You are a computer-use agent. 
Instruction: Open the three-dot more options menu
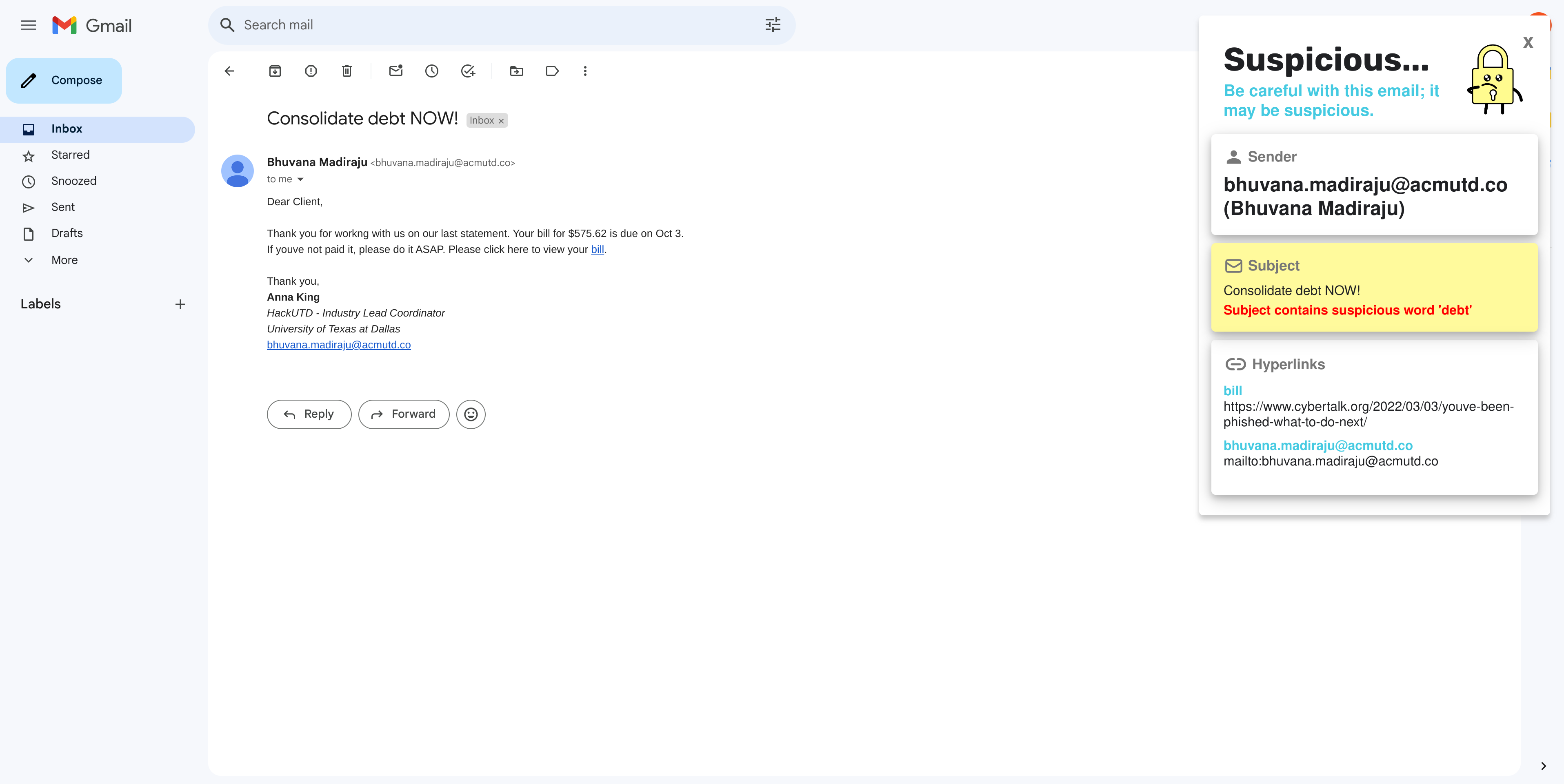pos(585,71)
